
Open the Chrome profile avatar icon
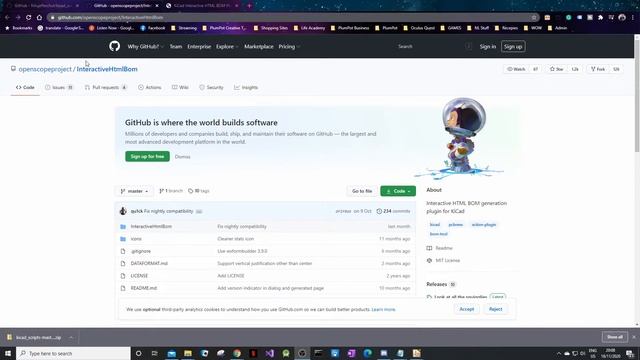(x=622, y=18)
